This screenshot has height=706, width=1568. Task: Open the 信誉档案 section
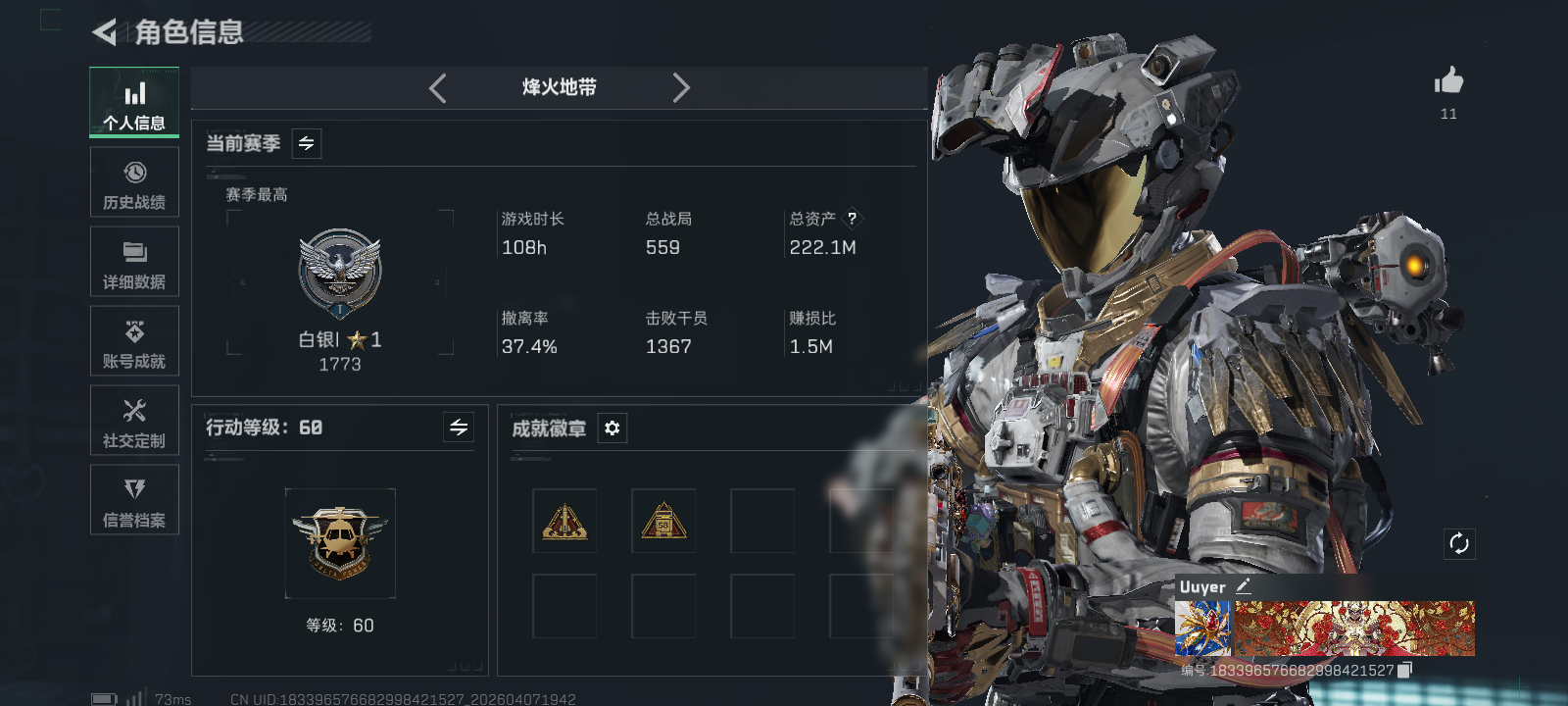tap(134, 500)
